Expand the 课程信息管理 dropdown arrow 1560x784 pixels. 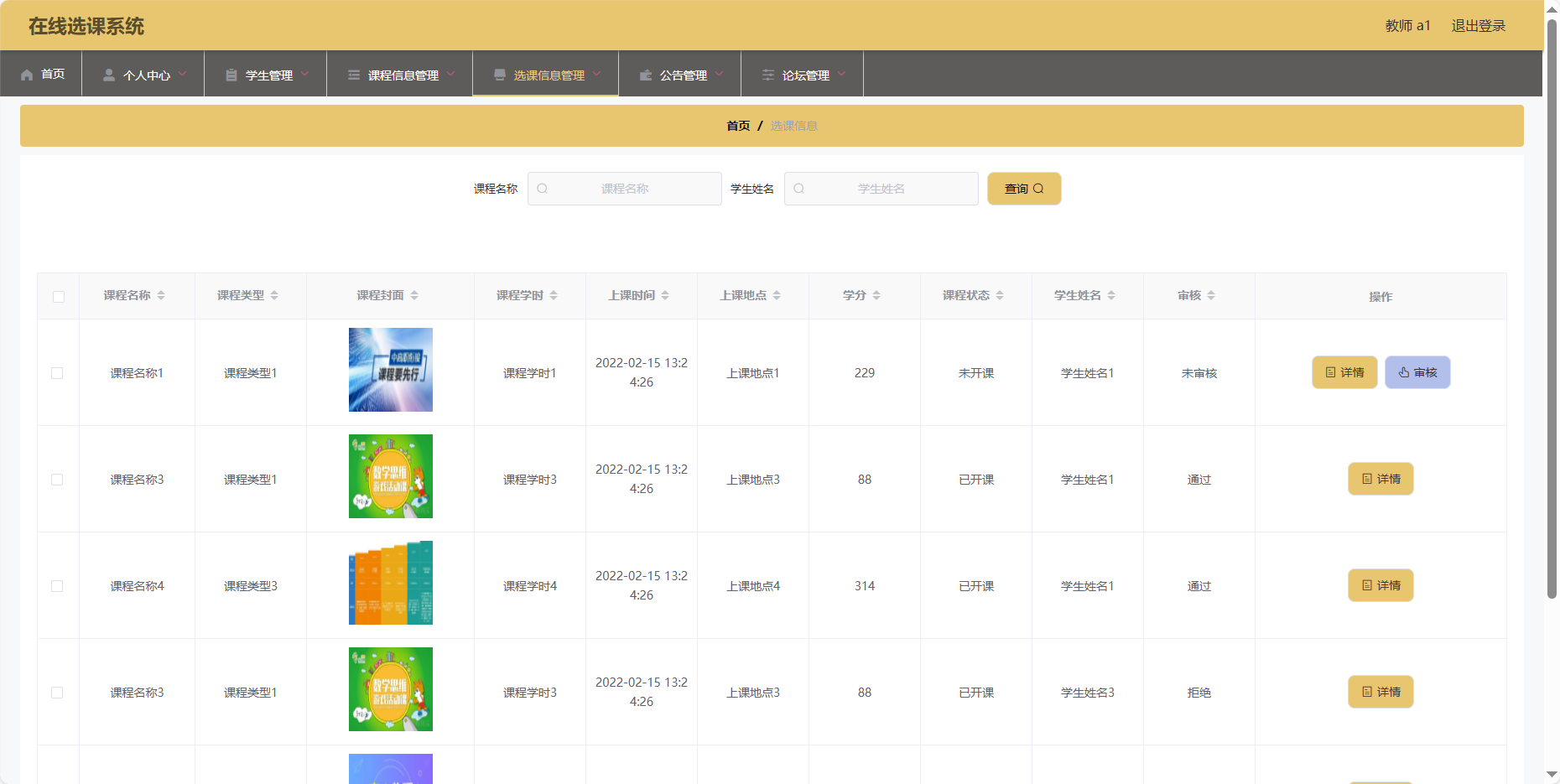[450, 74]
